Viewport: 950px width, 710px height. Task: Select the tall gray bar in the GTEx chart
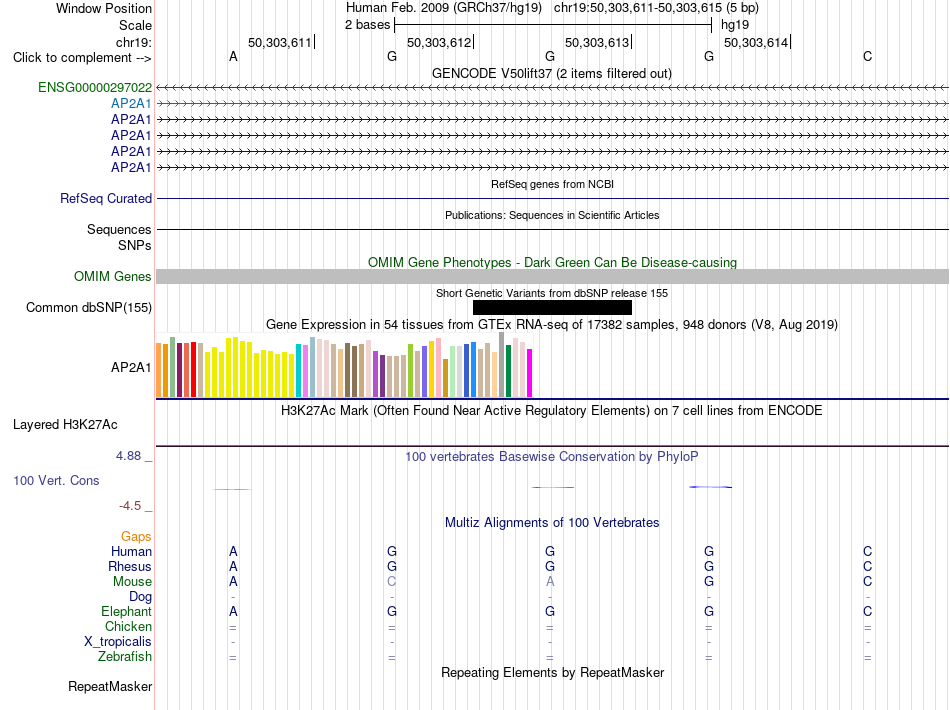coord(501,365)
